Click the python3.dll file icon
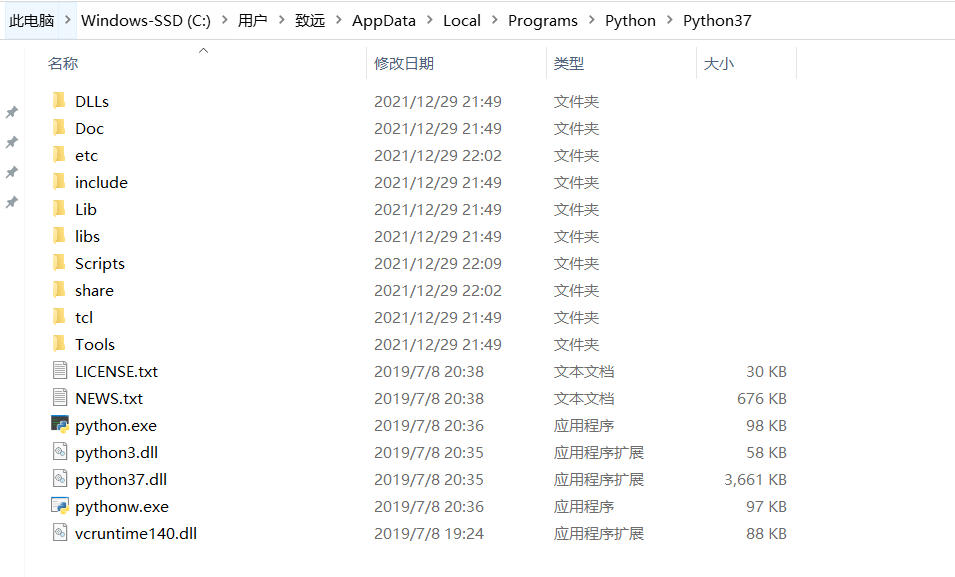955x577 pixels. pyautogui.click(x=60, y=451)
